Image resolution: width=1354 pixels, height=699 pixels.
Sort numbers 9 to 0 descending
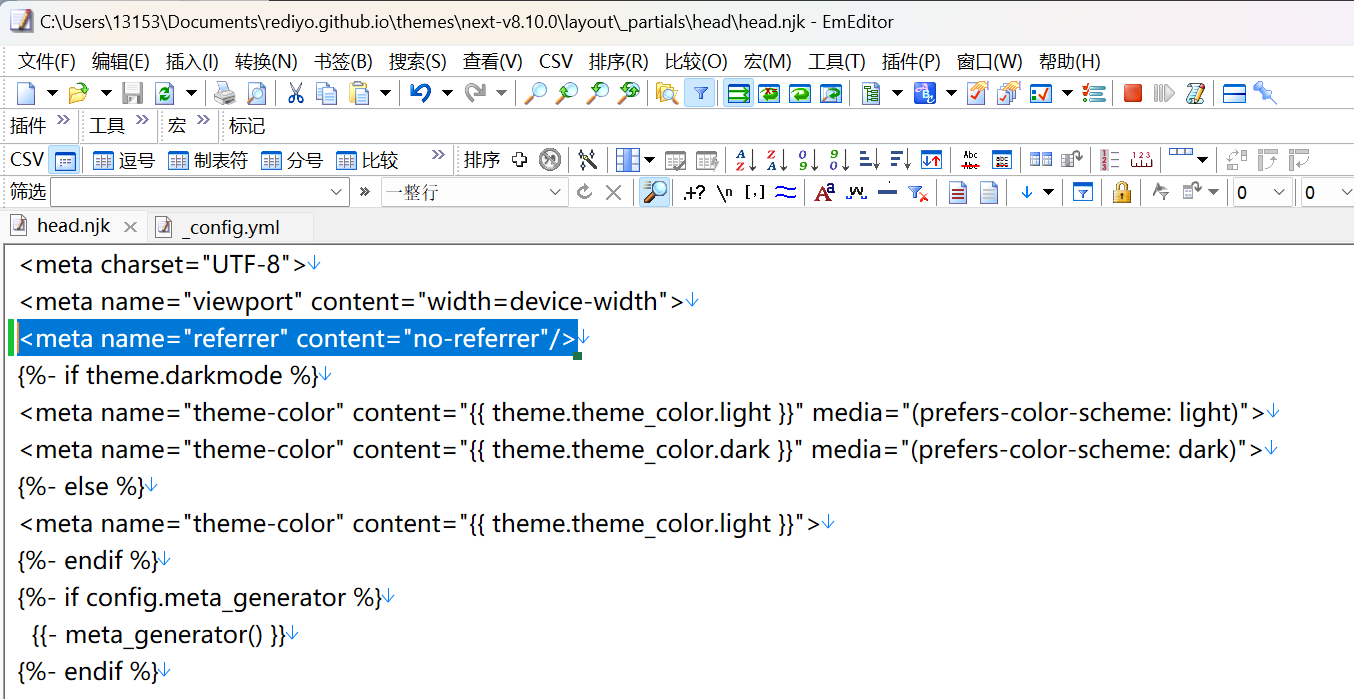[x=839, y=160]
